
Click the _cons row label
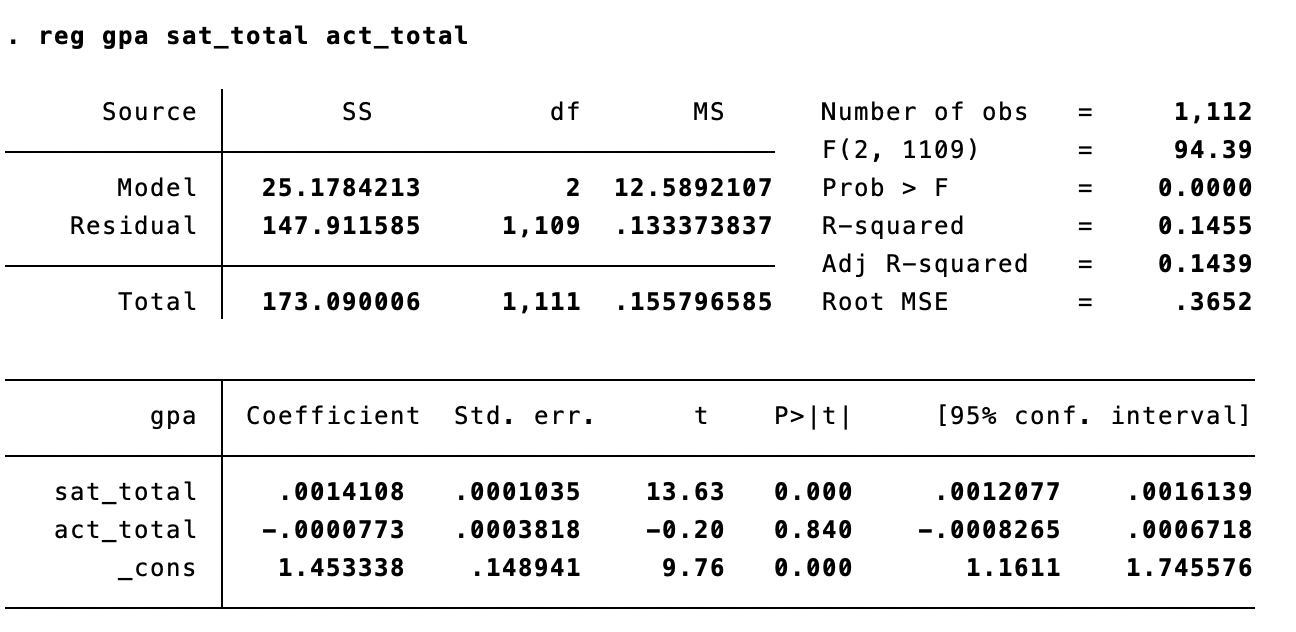157,568
